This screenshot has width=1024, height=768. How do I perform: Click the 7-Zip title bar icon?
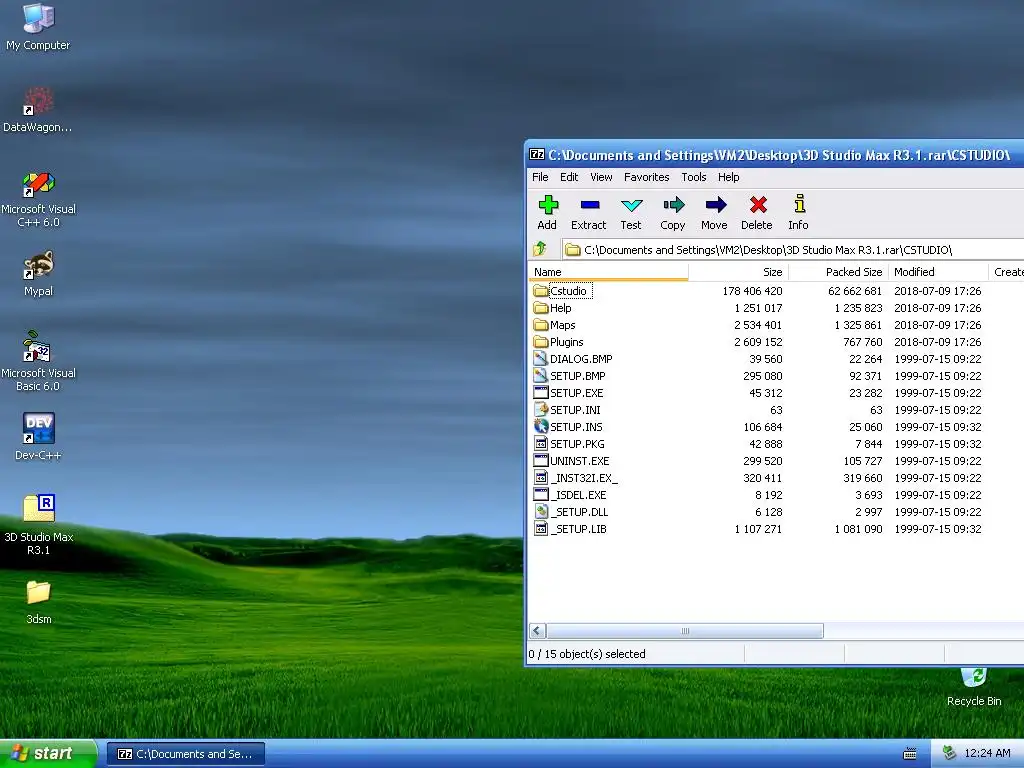tap(537, 155)
